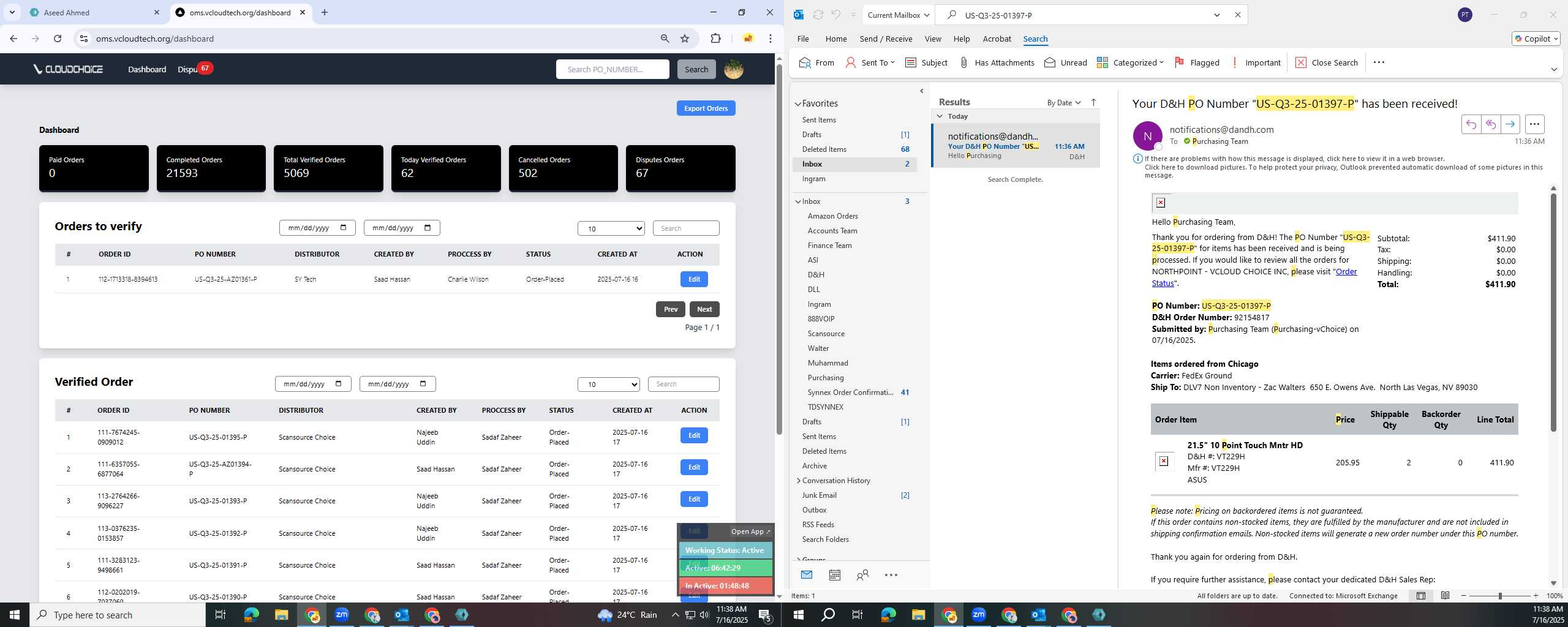Click Close Search in Outlook ribbon
The height and width of the screenshot is (627, 1568).
pos(1327,62)
